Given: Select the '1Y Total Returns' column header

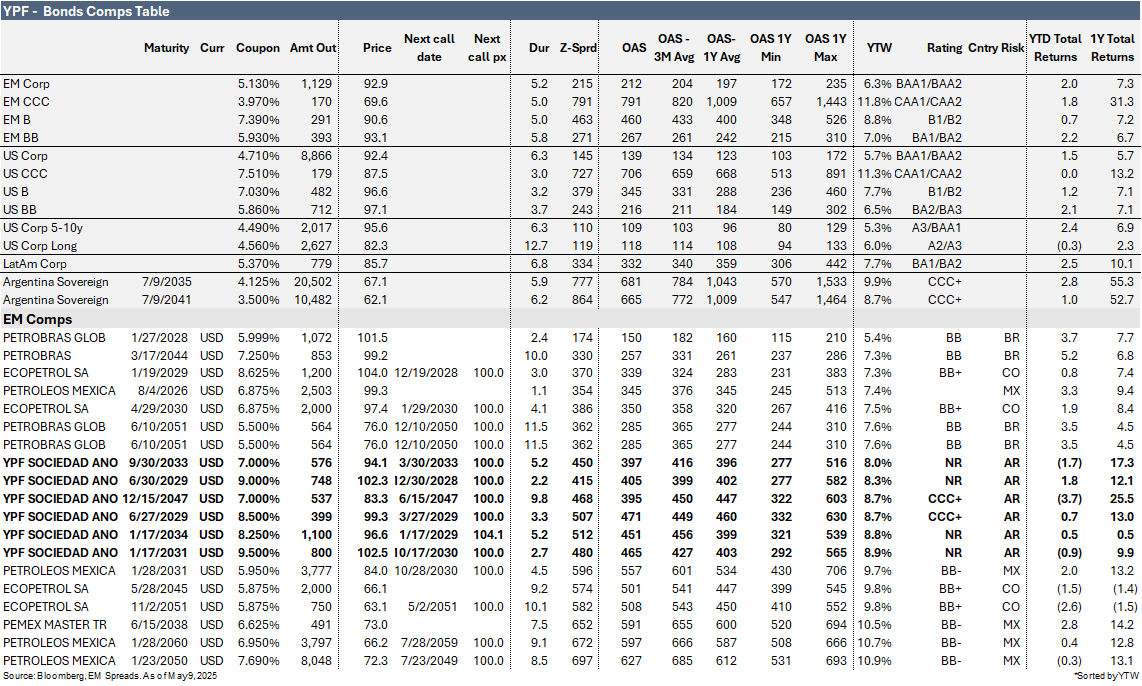Looking at the screenshot, I should pyautogui.click(x=1112, y=47).
